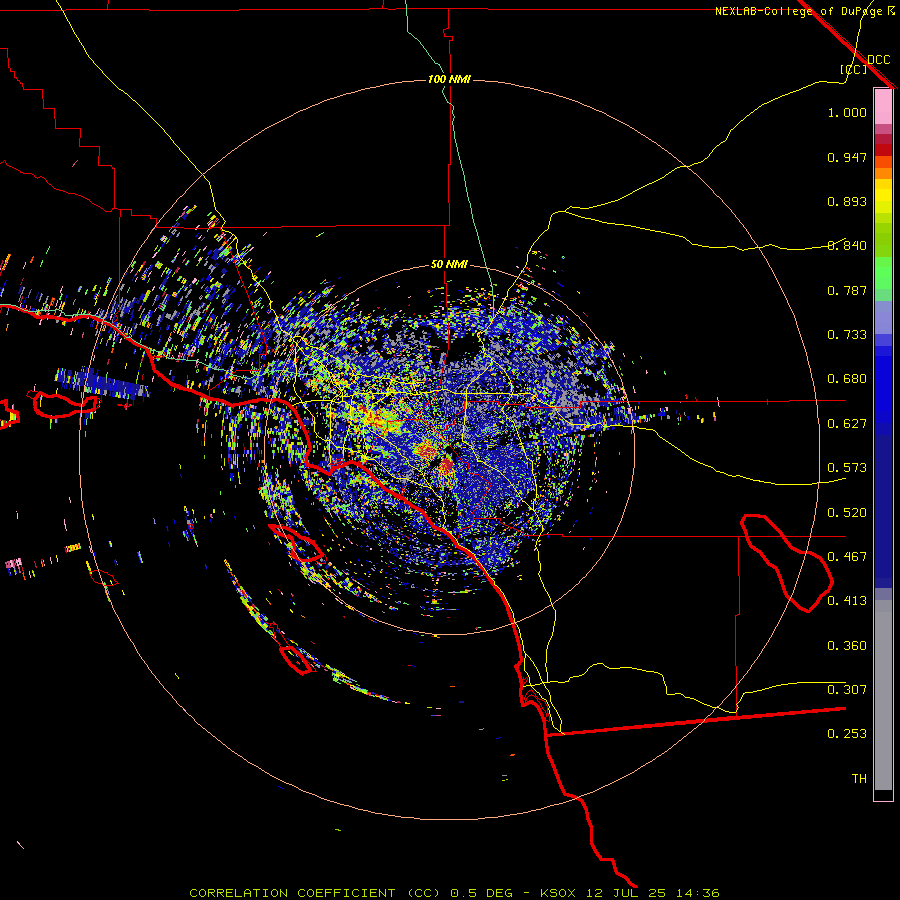Click the 0.467 scale value

pos(847,557)
